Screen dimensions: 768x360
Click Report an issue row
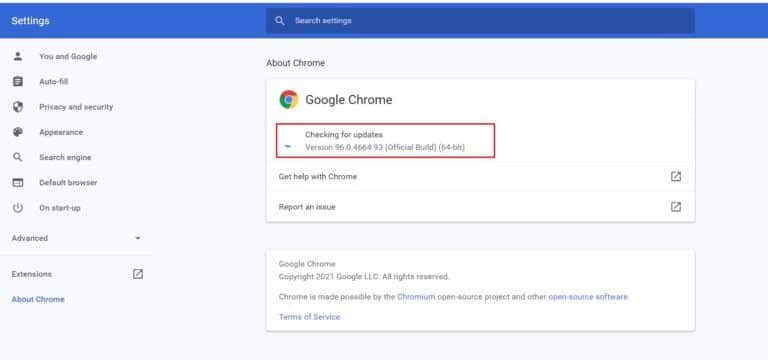coord(480,207)
